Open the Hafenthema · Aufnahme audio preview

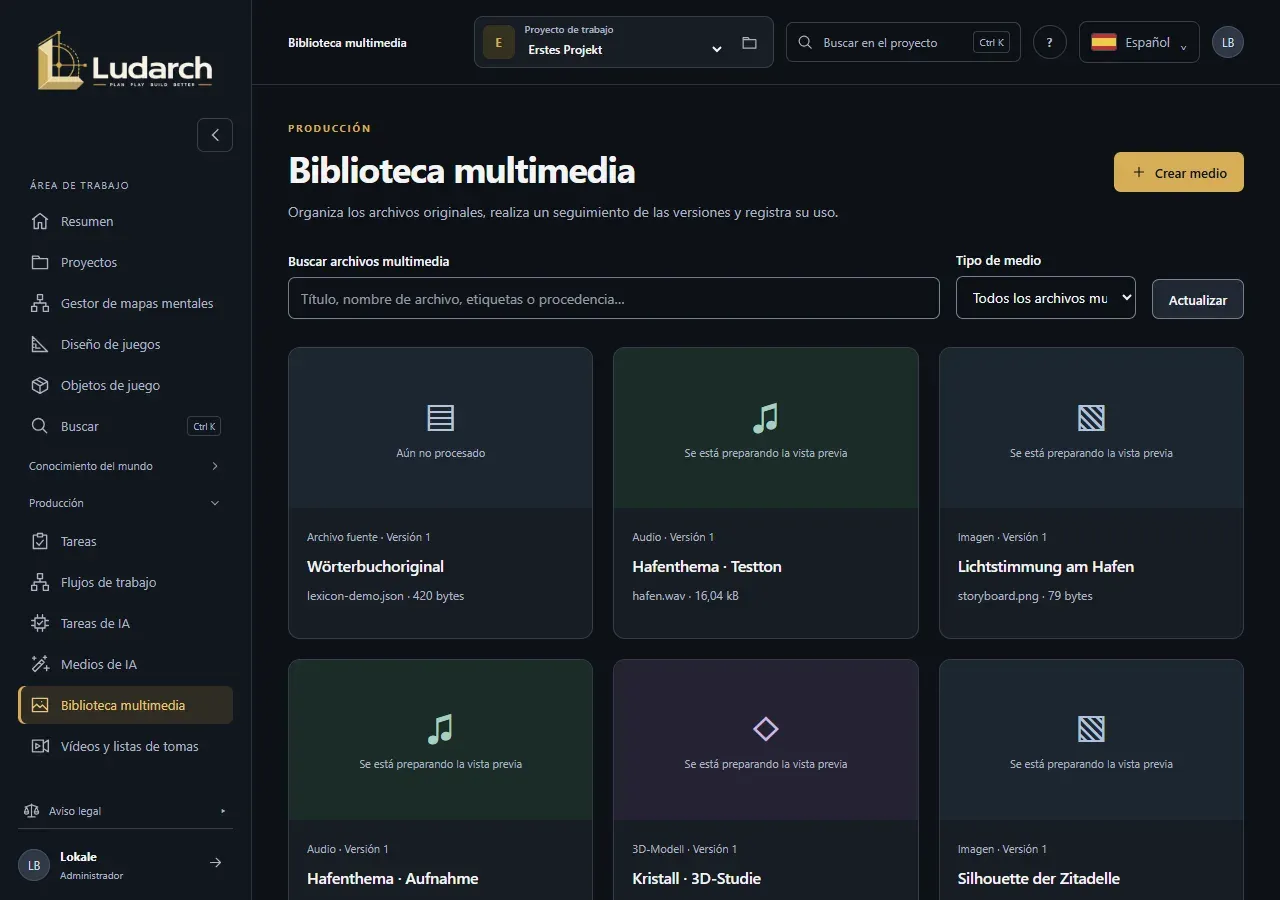click(x=440, y=740)
